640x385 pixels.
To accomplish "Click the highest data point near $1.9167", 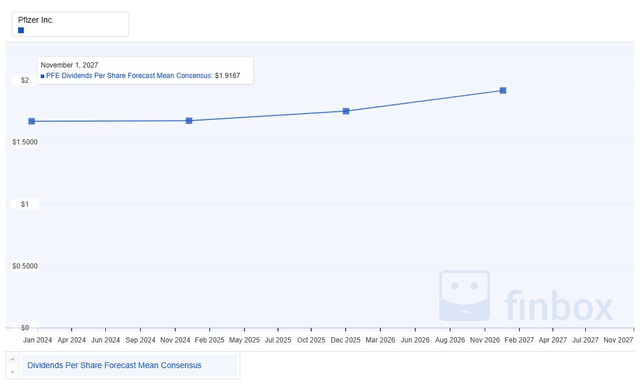I will [x=503, y=91].
